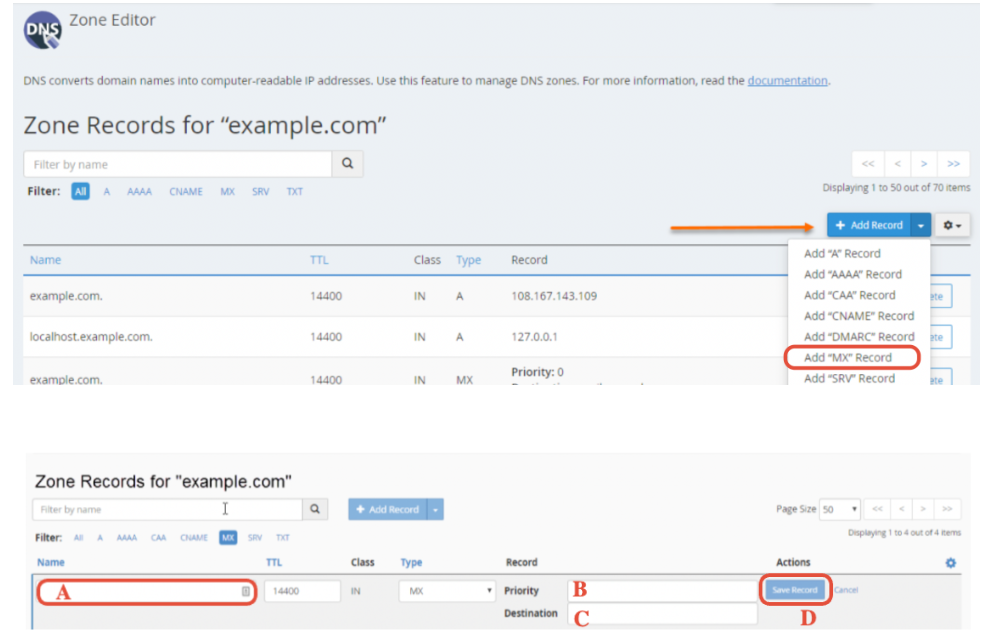Choose Add "AAAA" Record in the dropdown

coord(852,274)
